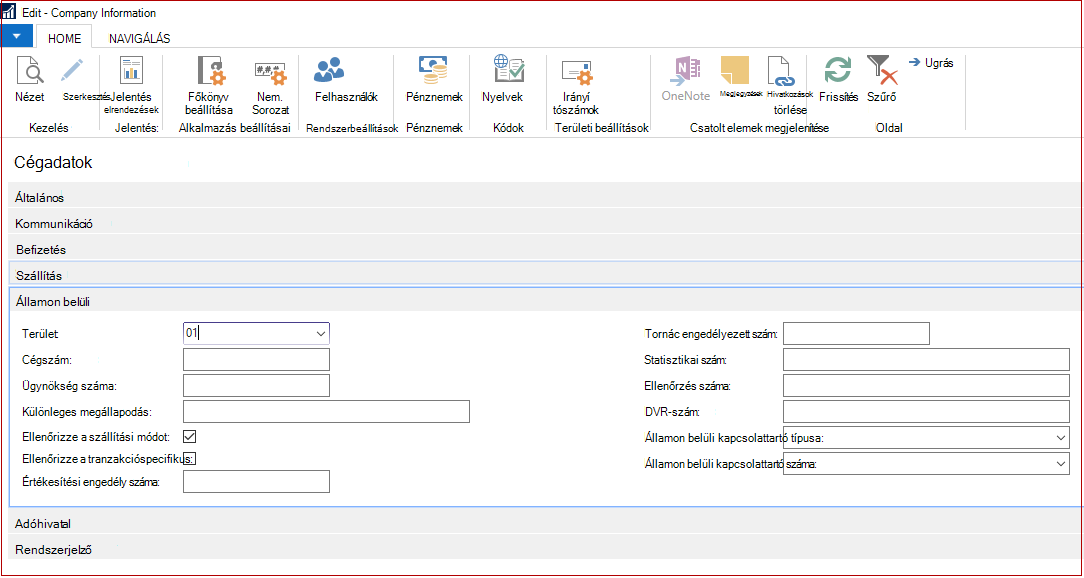Select the HOME ribbon tab

coord(64,39)
